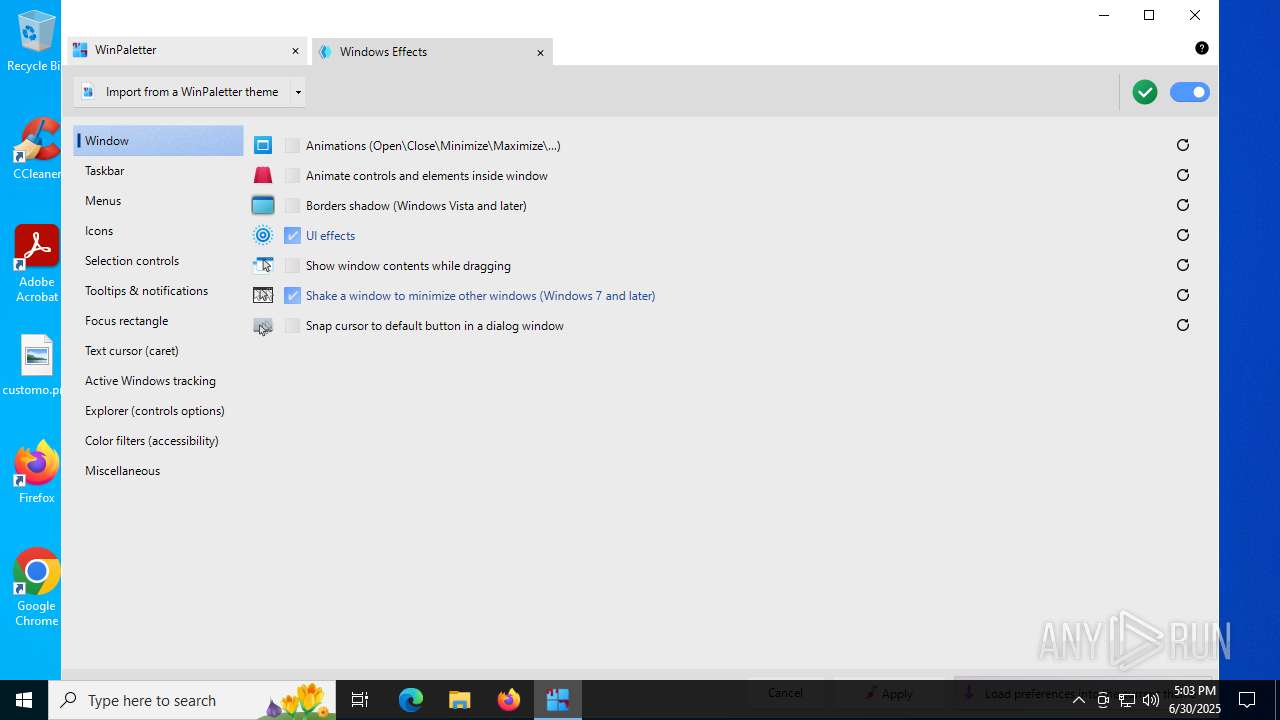The height and width of the screenshot is (720, 1280).
Task: Switch to the WinPaletter tab
Action: (x=188, y=50)
